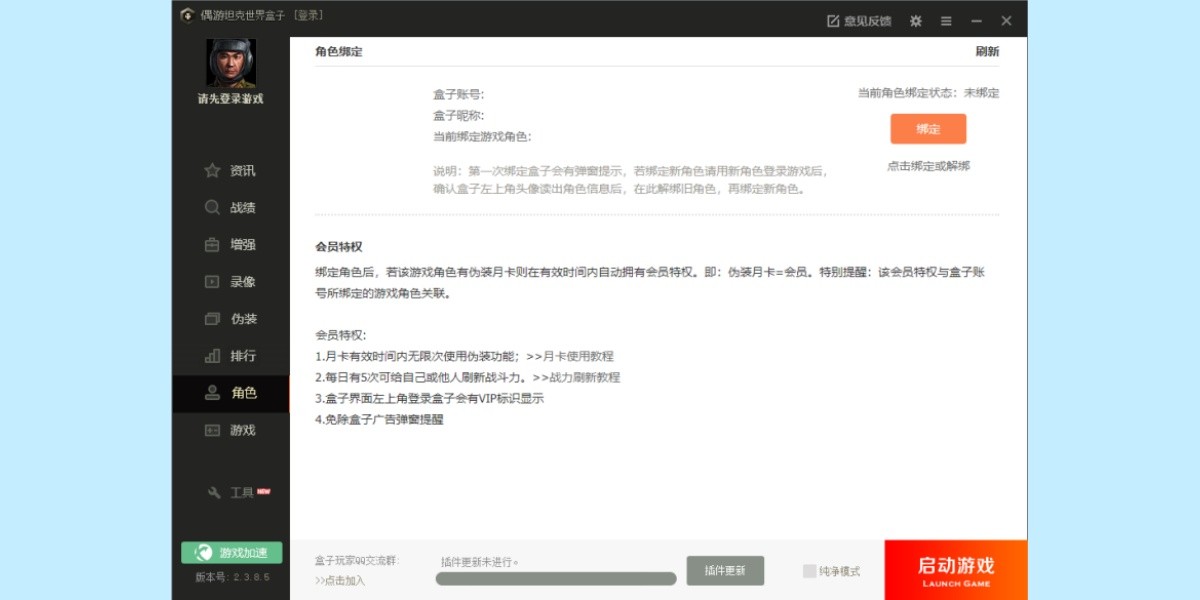Click the 意见反馈 edit icon
Image resolution: width=1200 pixels, height=600 pixels.
pos(833,21)
